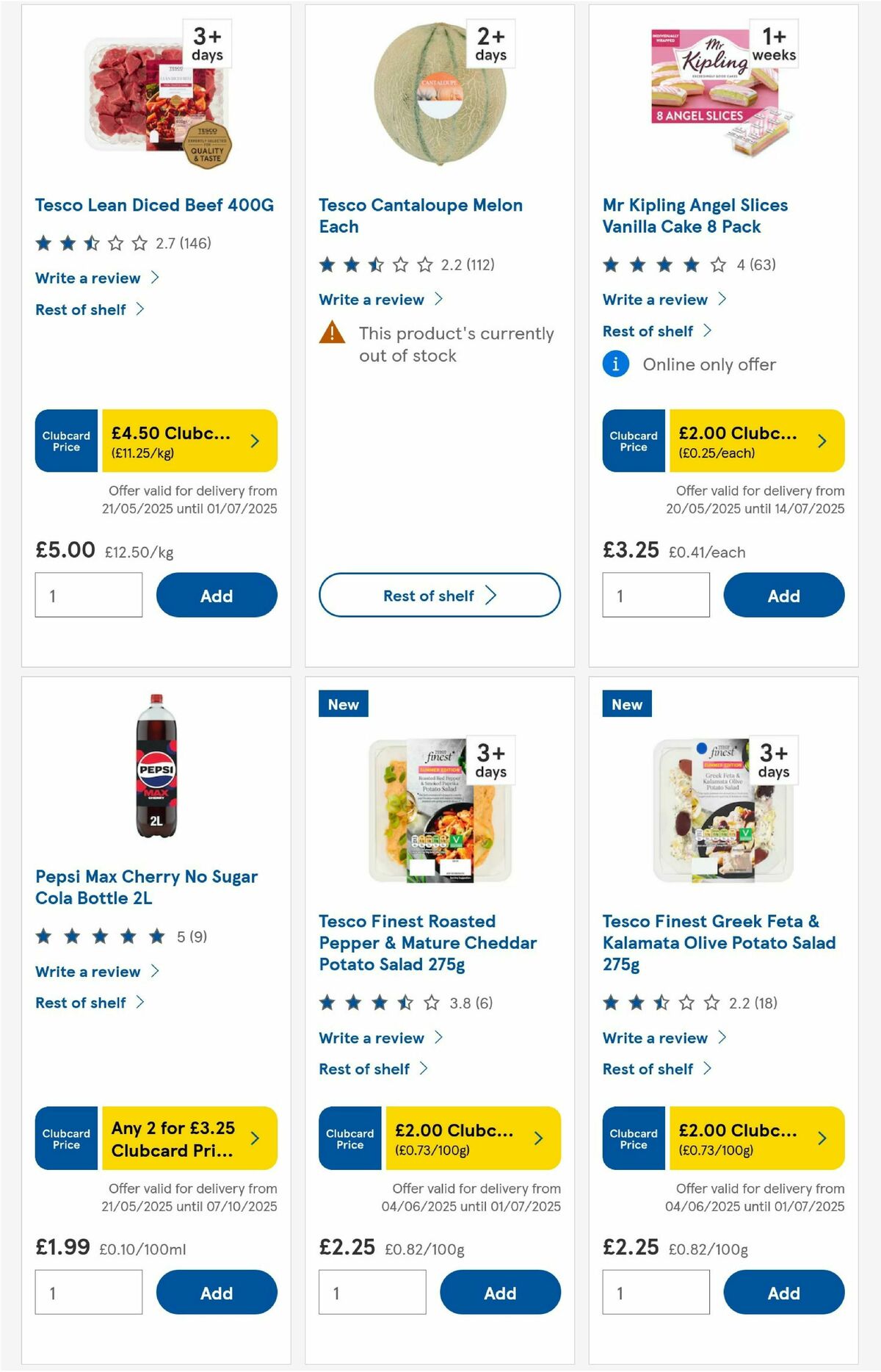The width and height of the screenshot is (881, 1372).
Task: Click the warning icon on the out-of-stock Cantaloupe Melon
Action: (332, 334)
